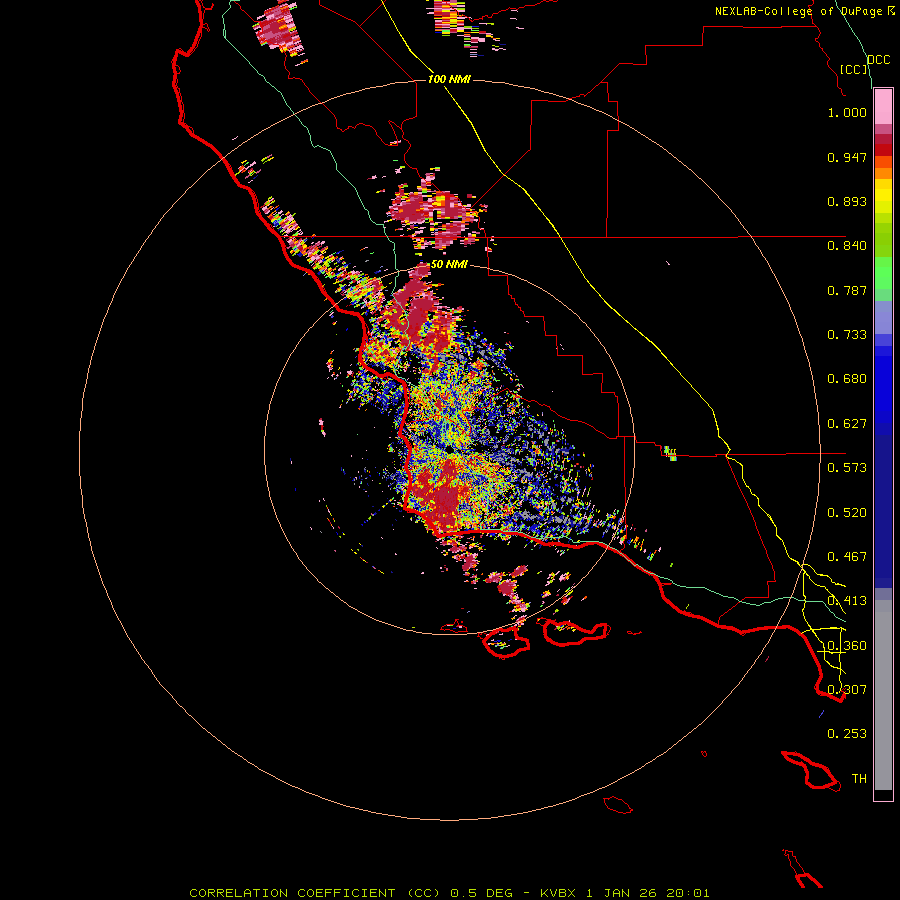
Task: Click the 0.893 scale value
Action: (x=847, y=201)
